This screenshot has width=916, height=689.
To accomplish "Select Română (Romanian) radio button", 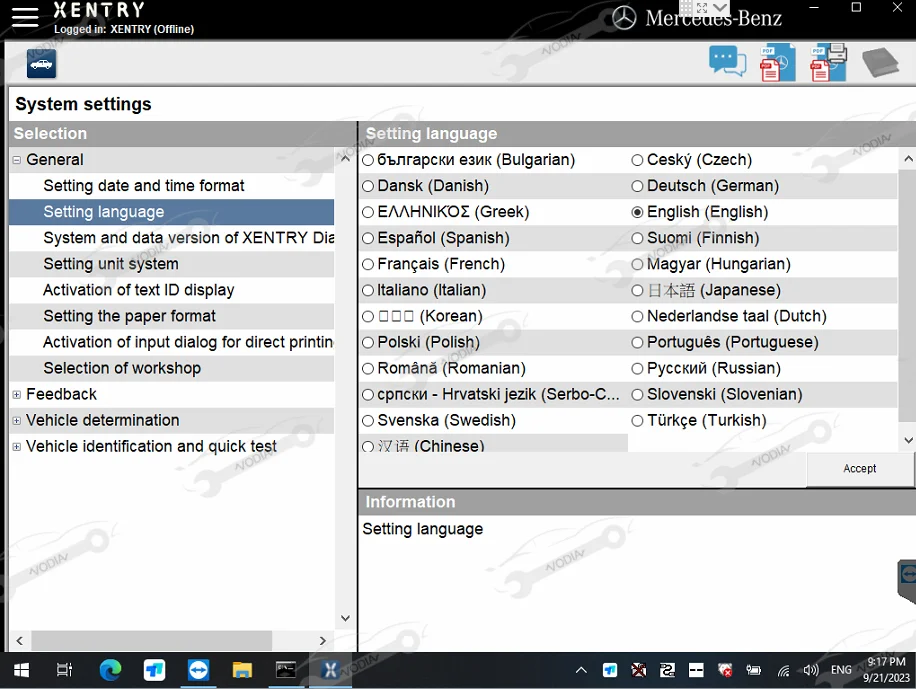I will [x=368, y=369].
